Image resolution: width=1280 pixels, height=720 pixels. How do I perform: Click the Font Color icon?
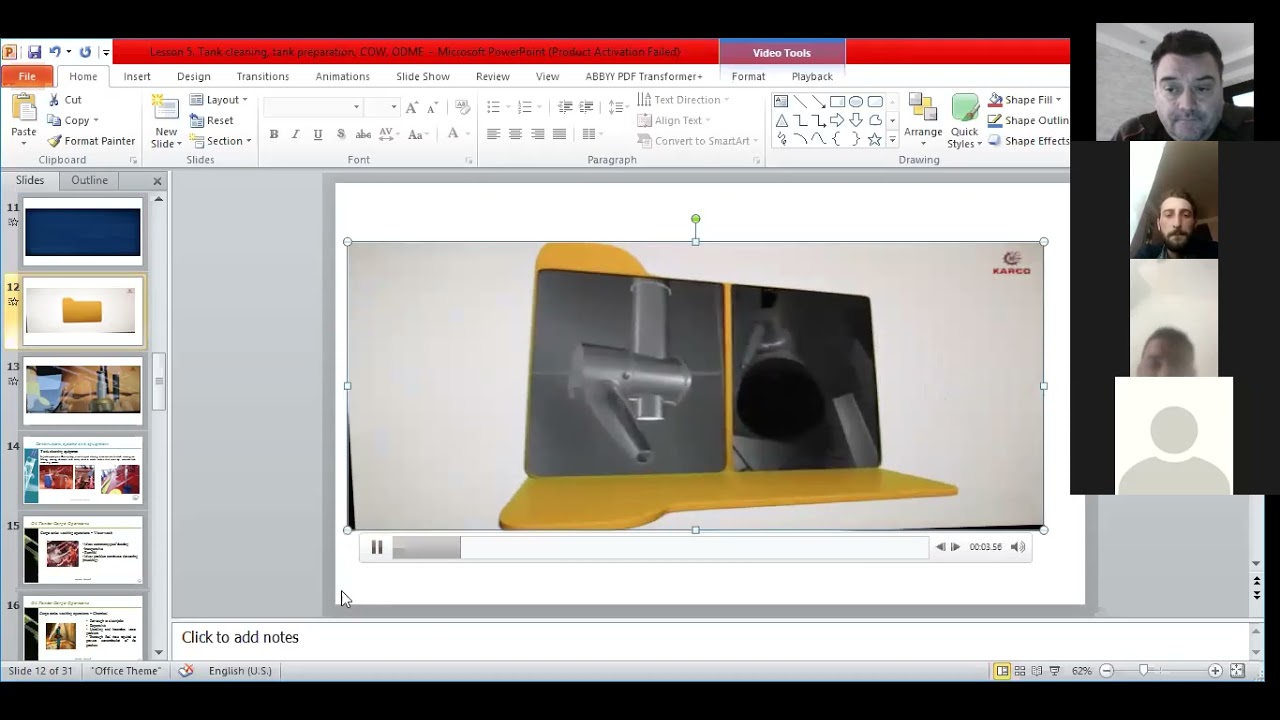coord(453,134)
